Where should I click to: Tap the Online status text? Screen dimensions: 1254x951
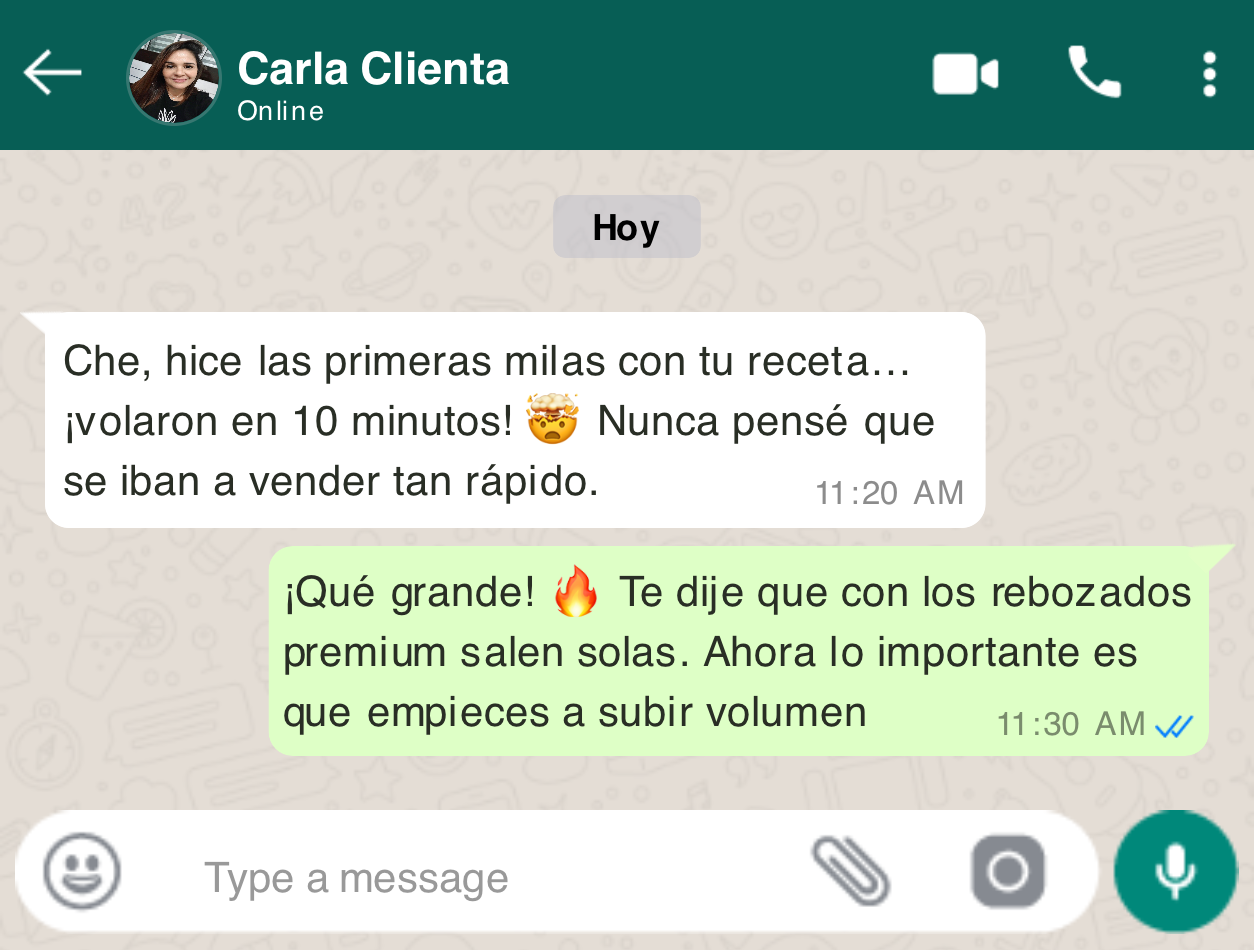[x=281, y=111]
